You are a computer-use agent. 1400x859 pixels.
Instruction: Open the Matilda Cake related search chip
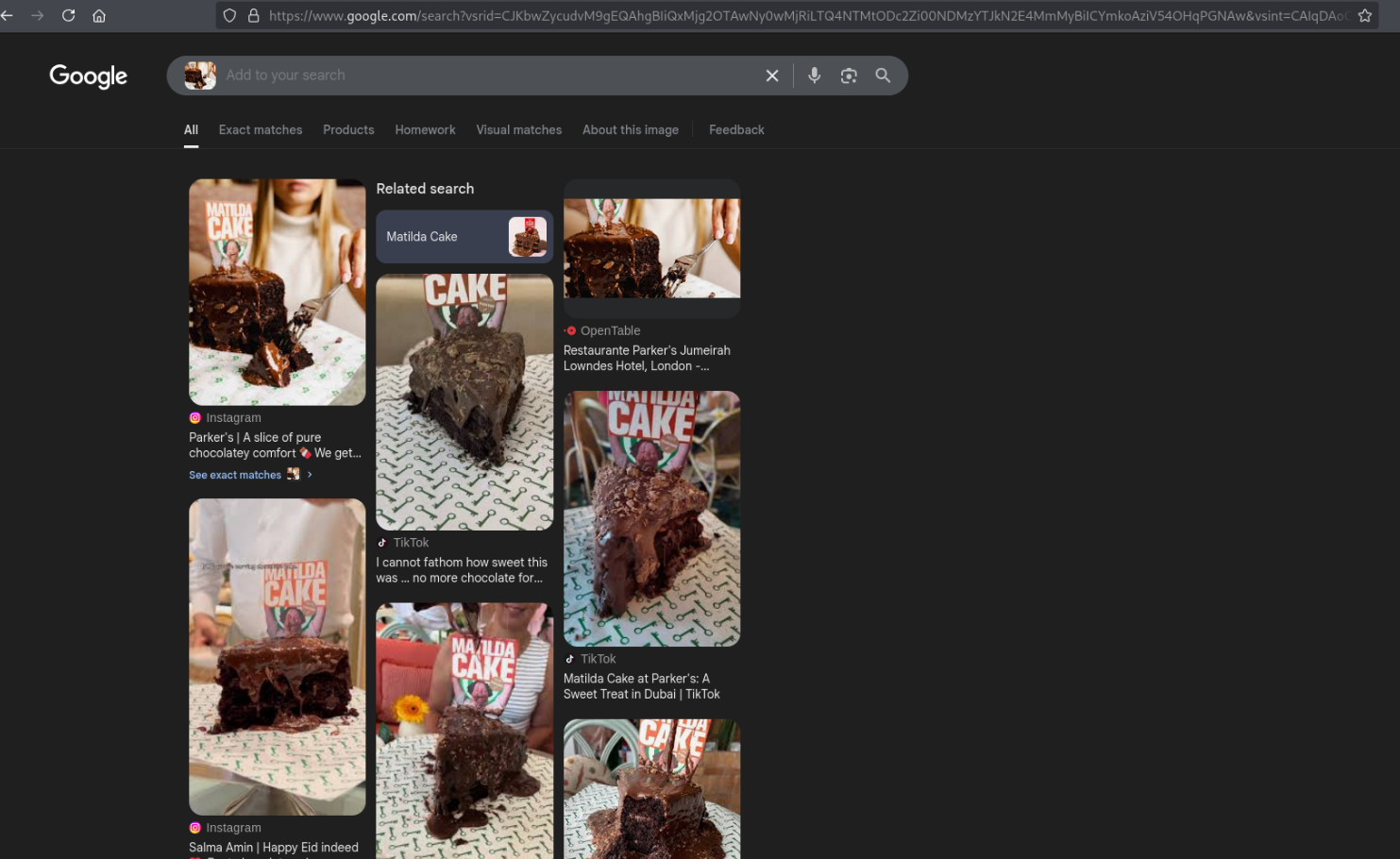464,237
